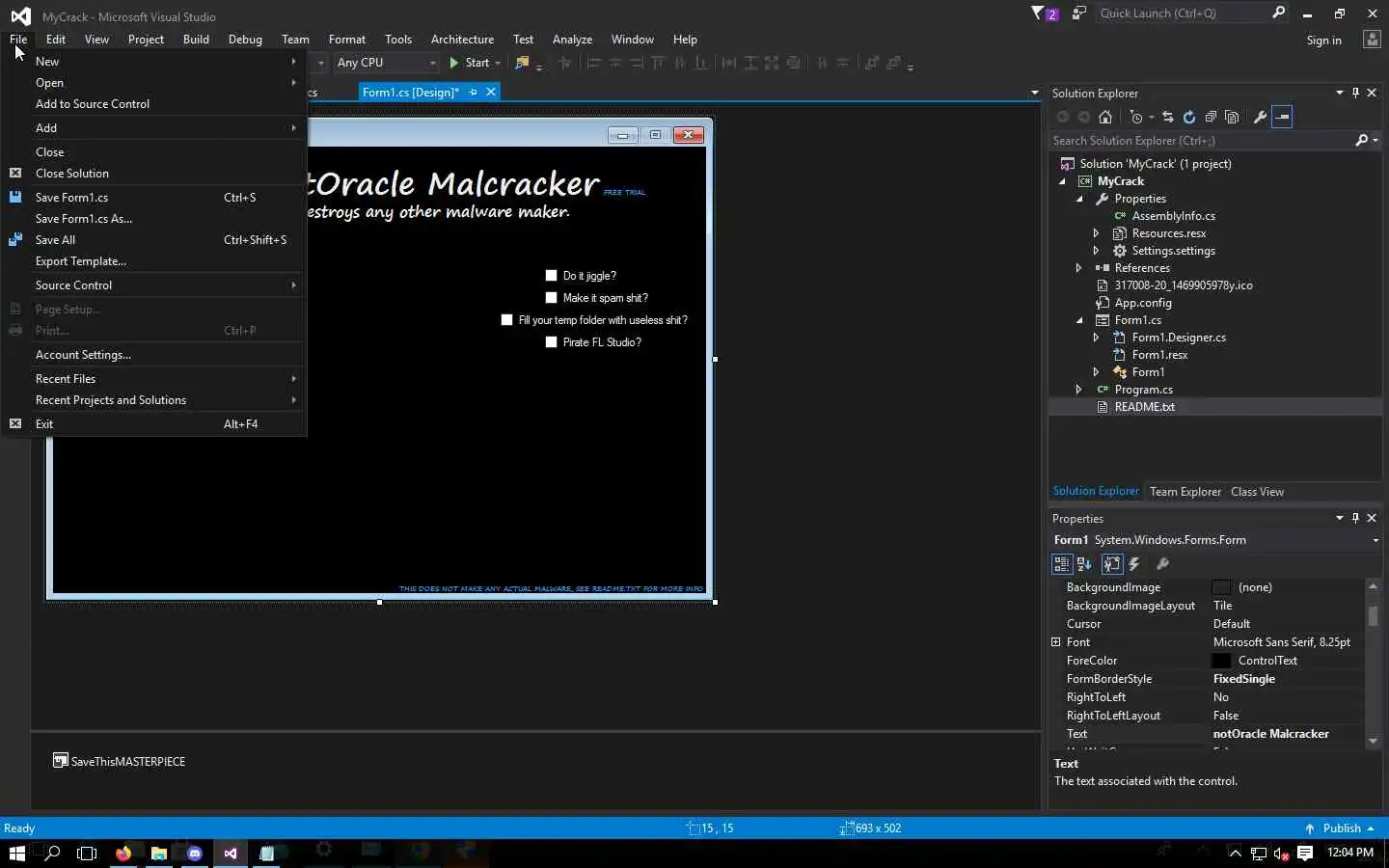Click search magnifier in Solution Explorer
This screenshot has height=868, width=1389.
click(1361, 141)
